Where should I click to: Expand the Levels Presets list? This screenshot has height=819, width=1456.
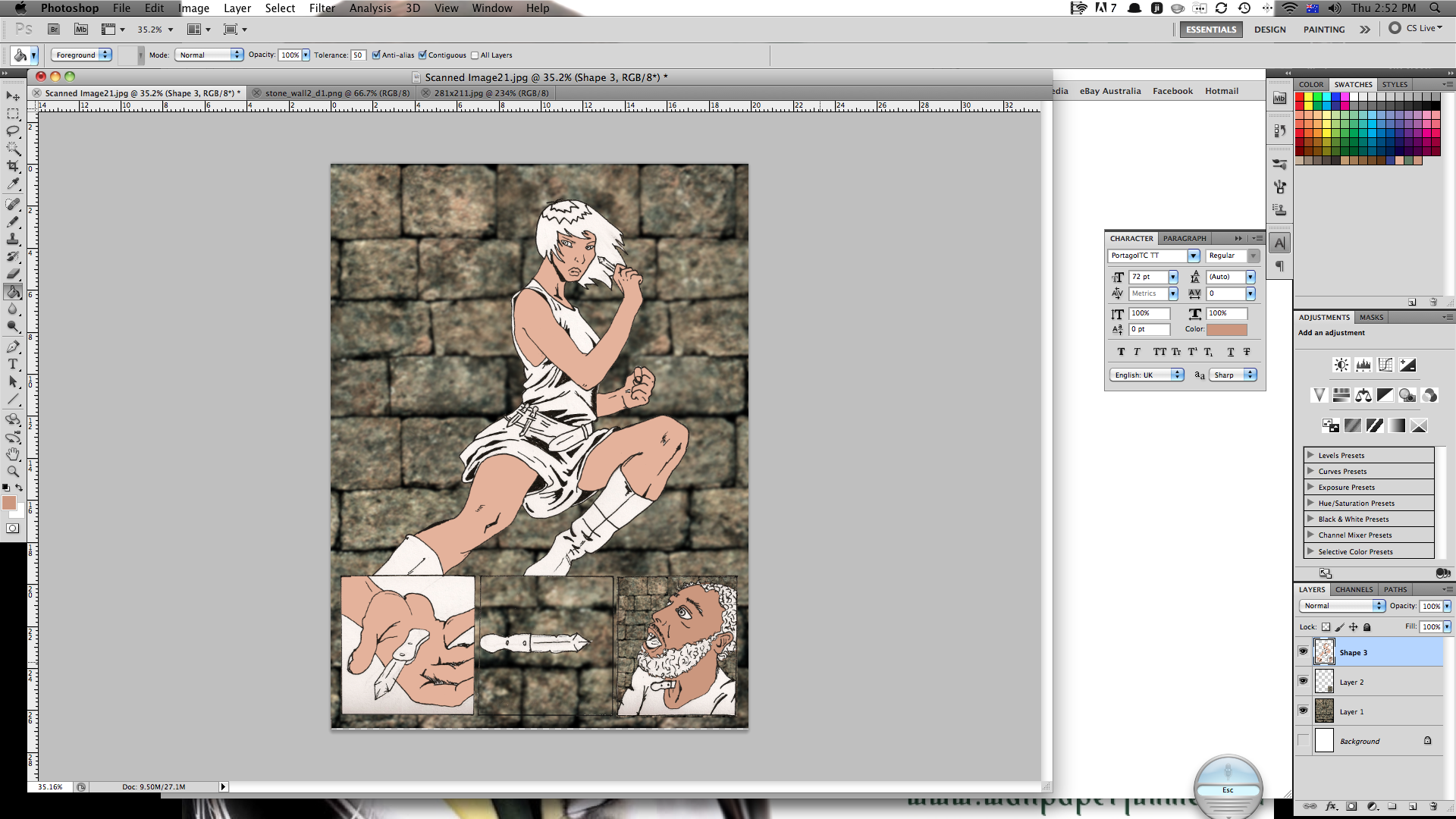[x=1310, y=455]
